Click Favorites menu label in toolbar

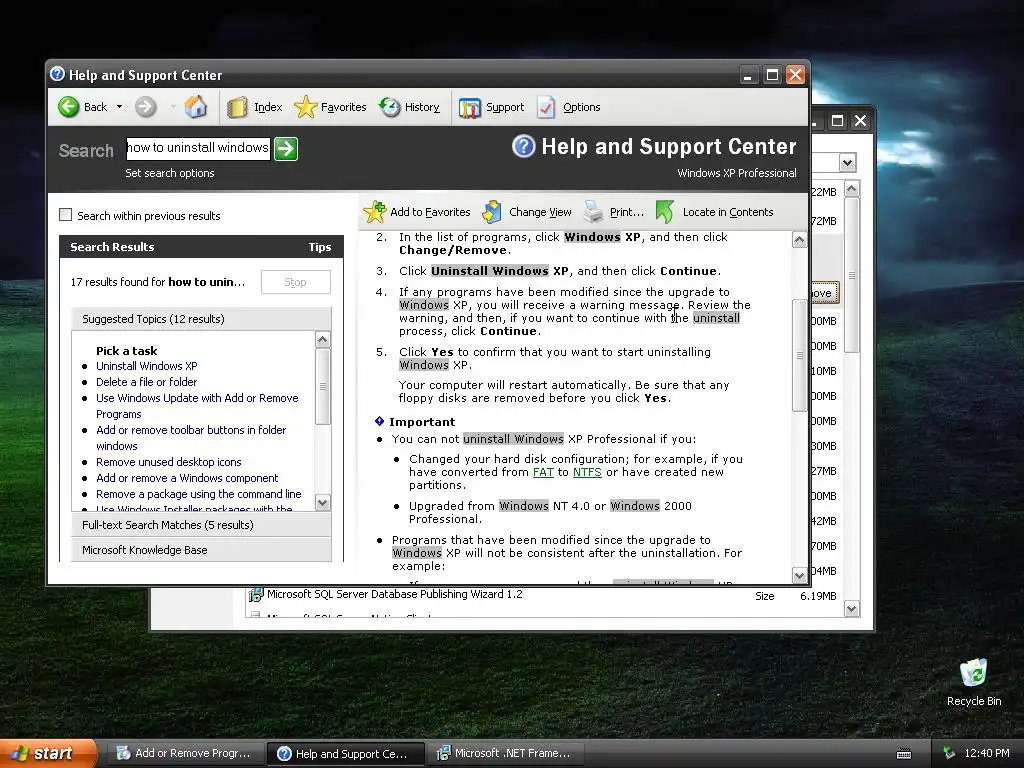pyautogui.click(x=344, y=107)
